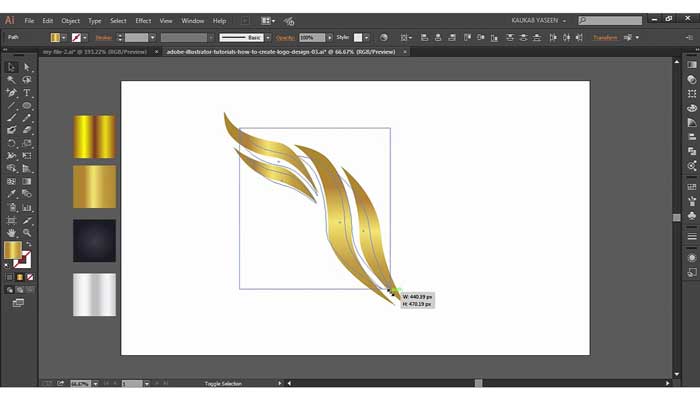Click the Opacity link label
The width and height of the screenshot is (700, 400).
(286, 37)
